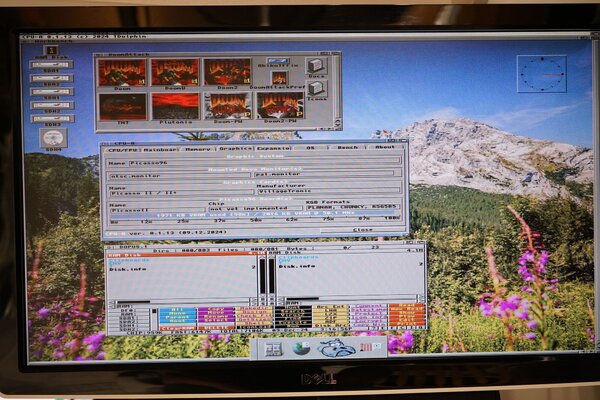600x400 pixels.
Task: Open the Docs drawer icon
Action: coord(315,67)
